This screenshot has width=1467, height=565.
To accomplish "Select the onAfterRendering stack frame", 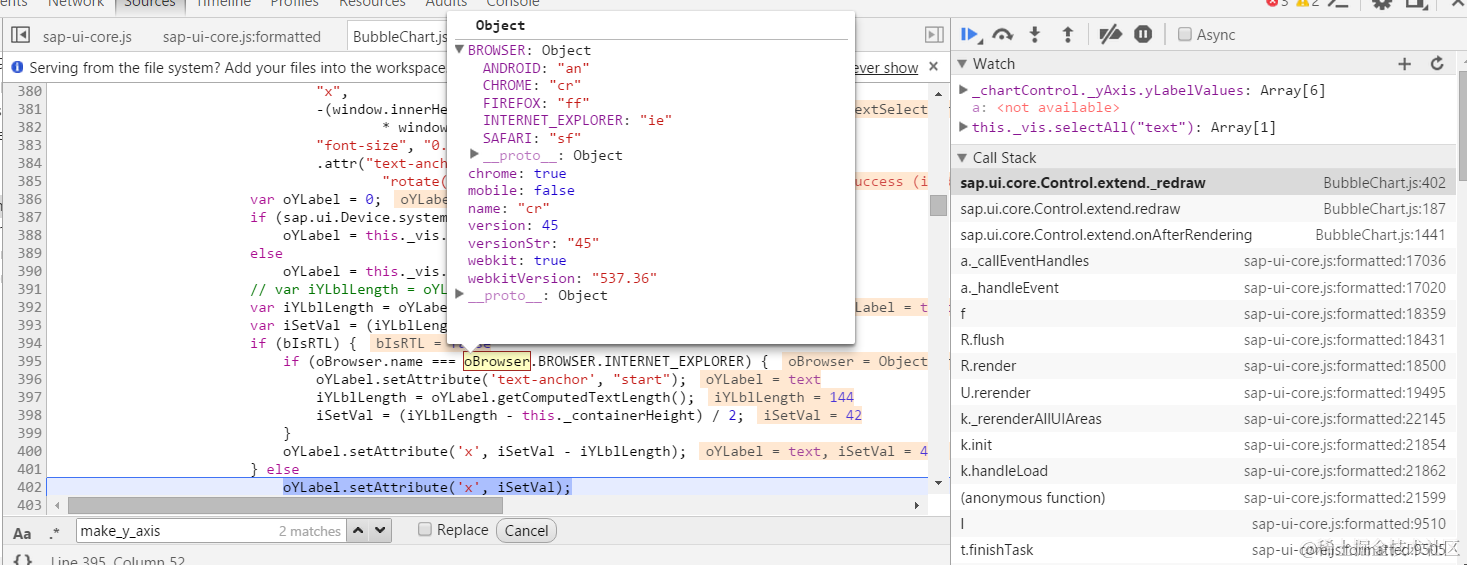I will pyautogui.click(x=1203, y=235).
